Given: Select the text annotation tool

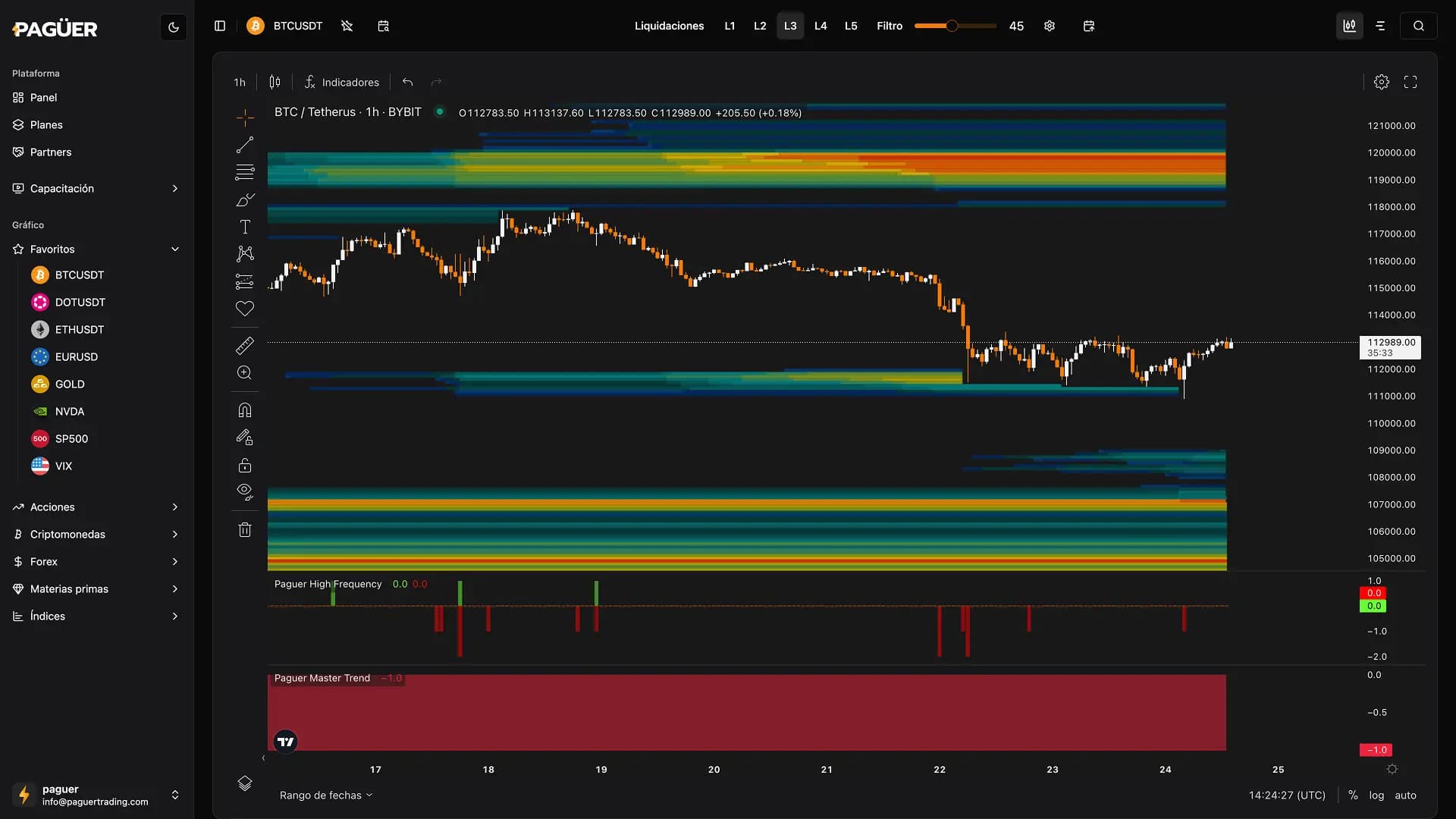Looking at the screenshot, I should pyautogui.click(x=245, y=227).
